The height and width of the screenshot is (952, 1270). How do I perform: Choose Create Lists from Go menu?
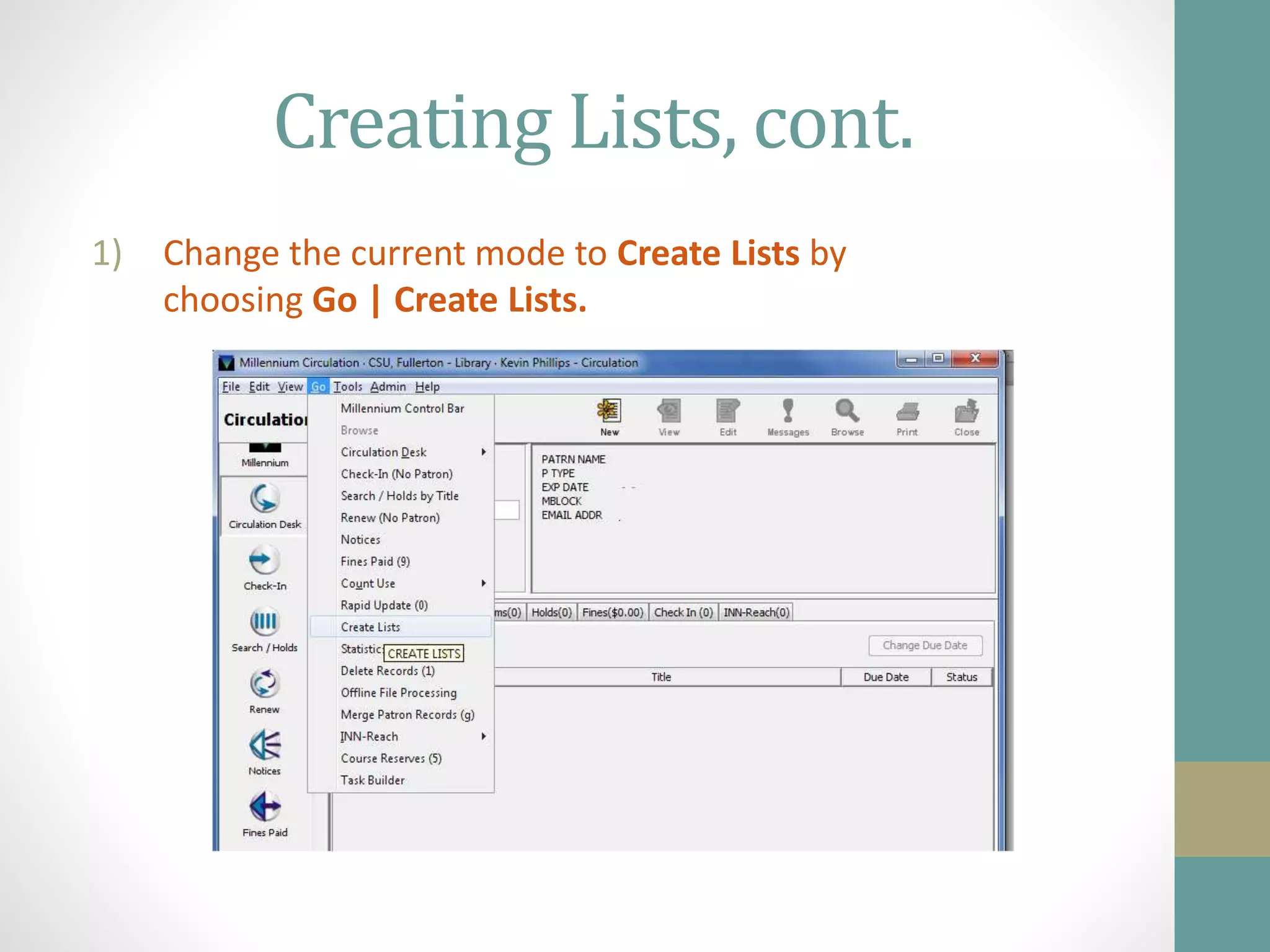click(401, 627)
